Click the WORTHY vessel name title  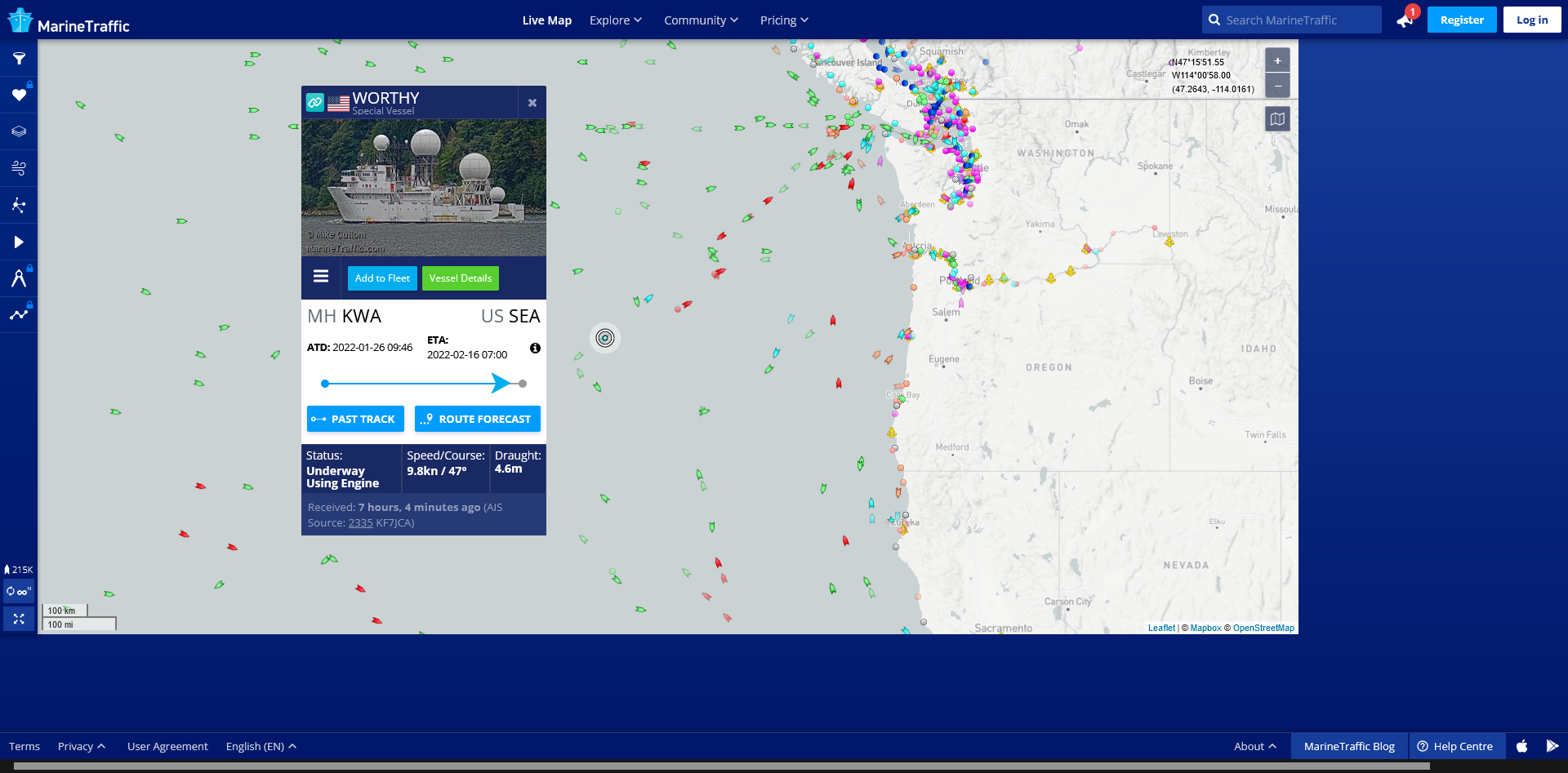[385, 98]
